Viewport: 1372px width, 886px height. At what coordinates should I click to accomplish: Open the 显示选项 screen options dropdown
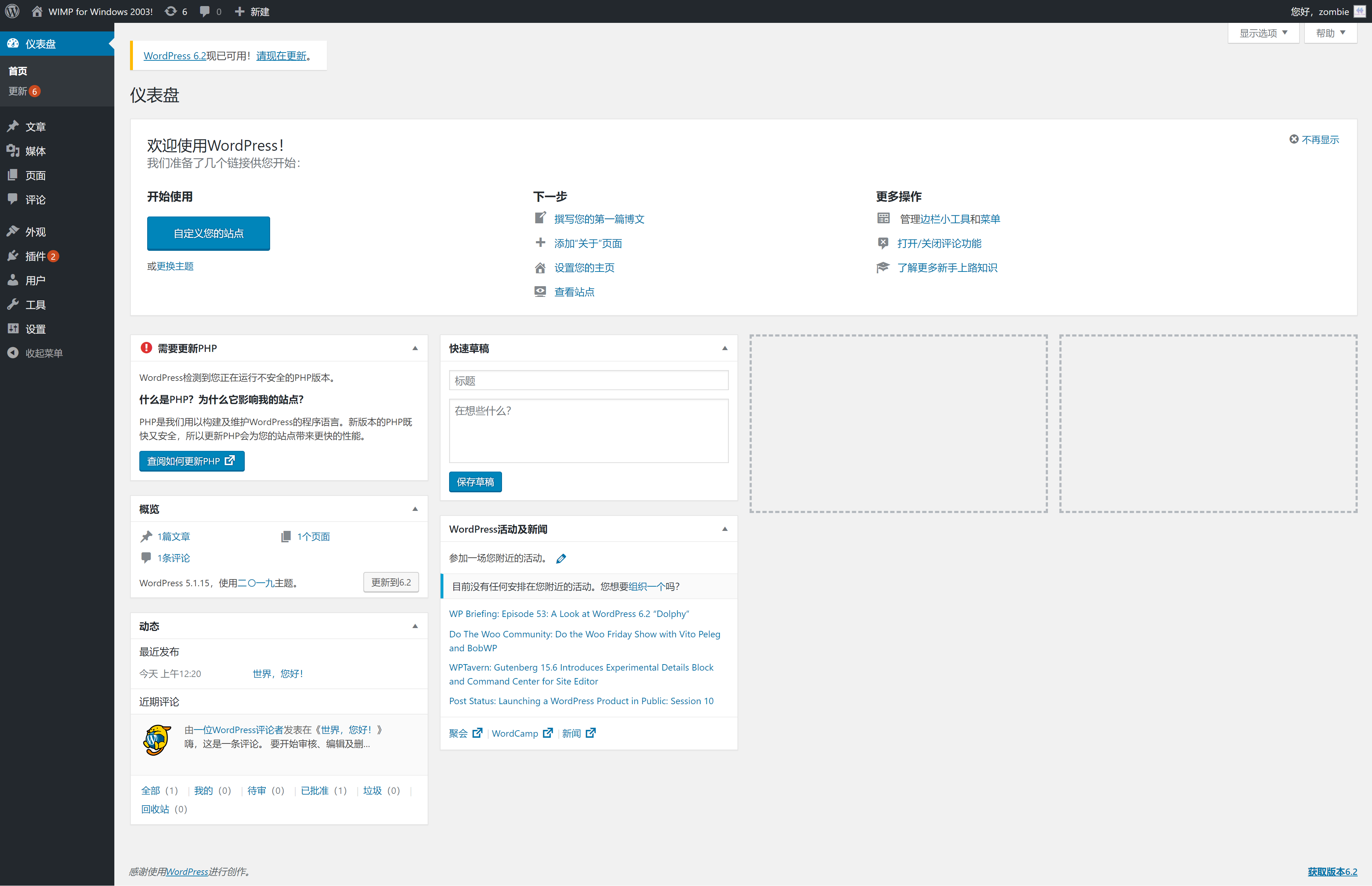click(x=1263, y=33)
